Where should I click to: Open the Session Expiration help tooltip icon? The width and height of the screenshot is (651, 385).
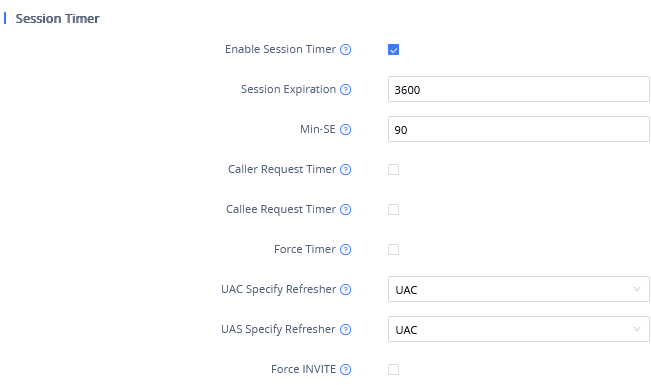pos(345,90)
